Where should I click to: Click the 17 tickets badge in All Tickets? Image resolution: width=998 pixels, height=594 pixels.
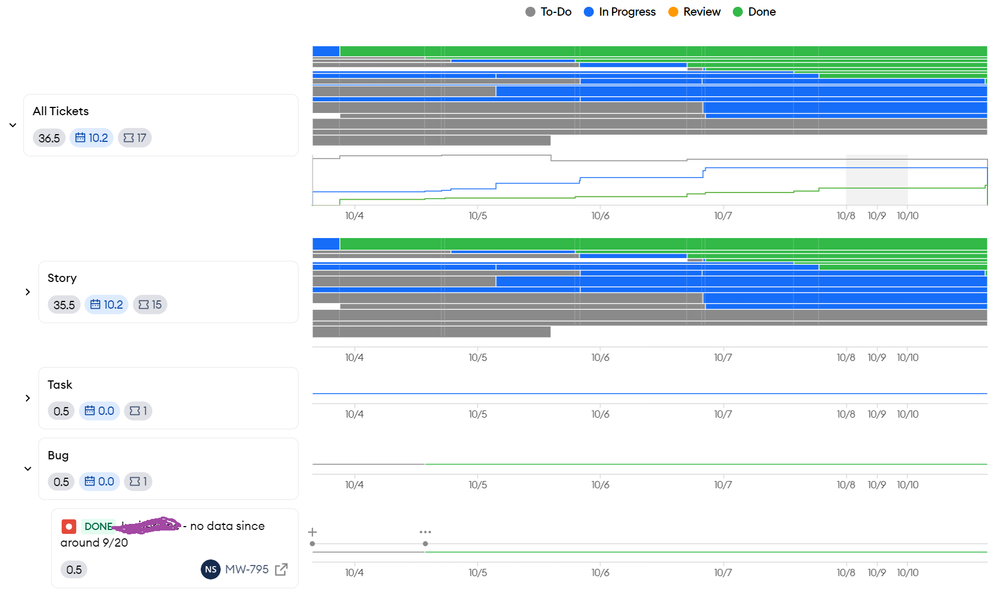[135, 138]
